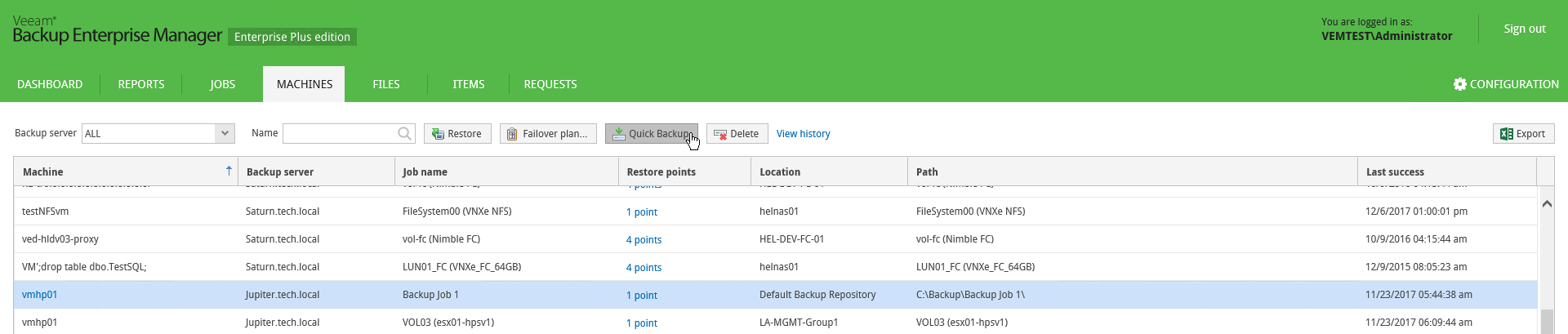
Task: Select the VM';drop table dbo.TestSQL; row
Action: pyautogui.click(x=776, y=267)
